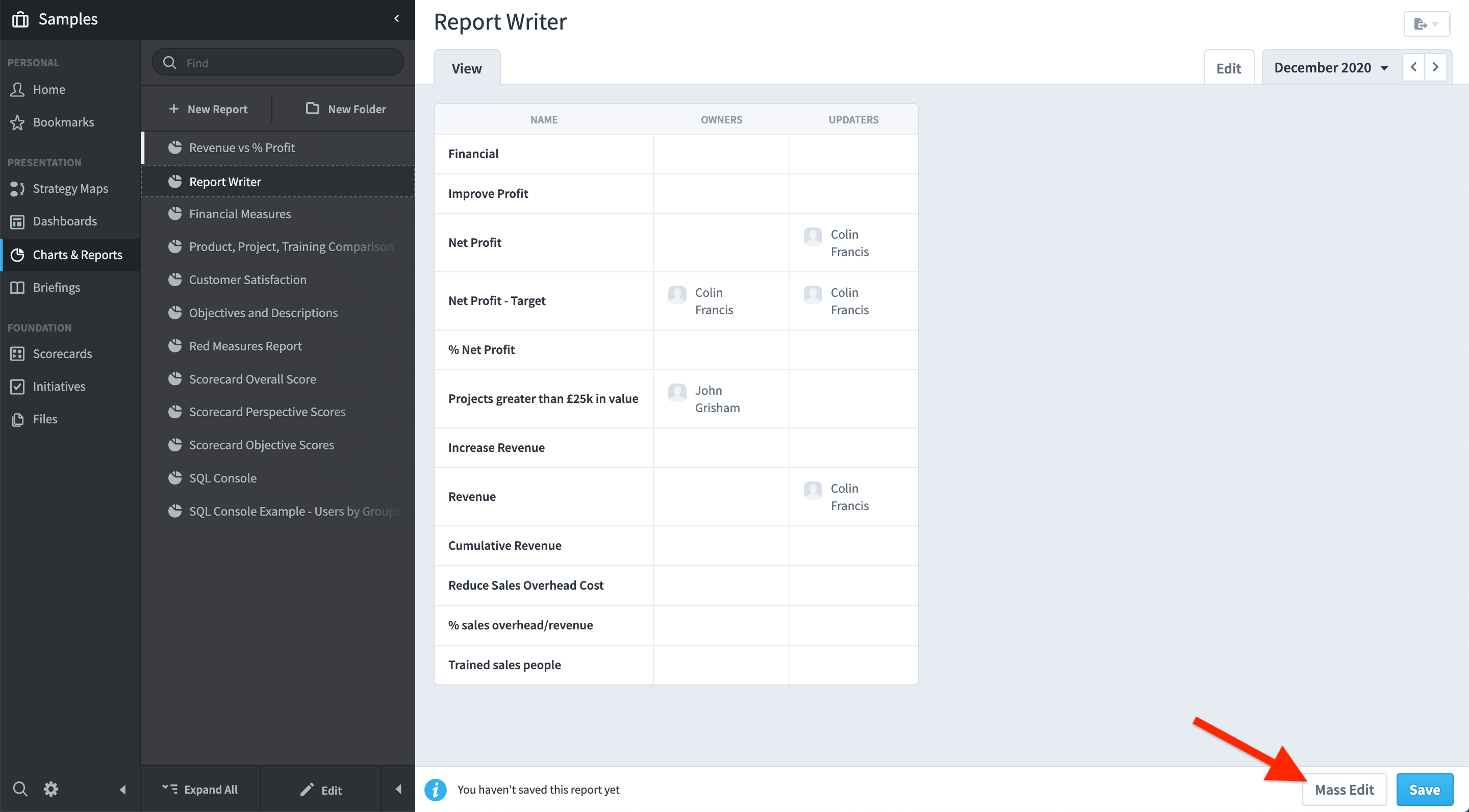Create a New Report
Screen dimensions: 1469x812
coord(208,109)
